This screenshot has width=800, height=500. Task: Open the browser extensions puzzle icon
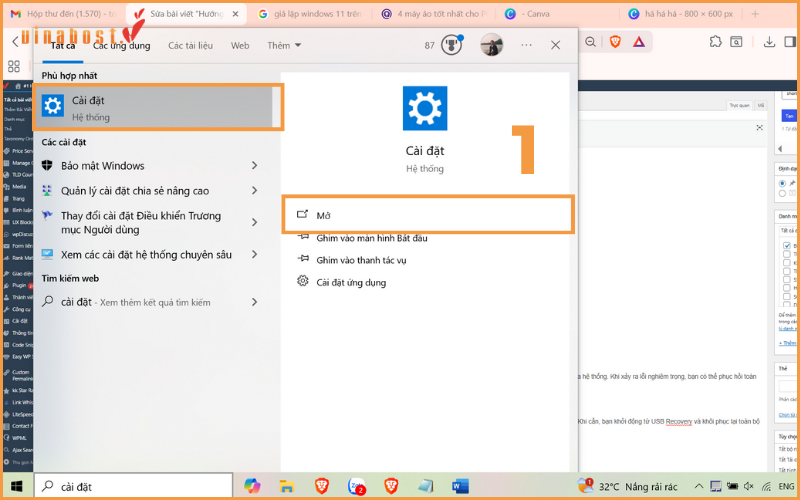[x=715, y=42]
